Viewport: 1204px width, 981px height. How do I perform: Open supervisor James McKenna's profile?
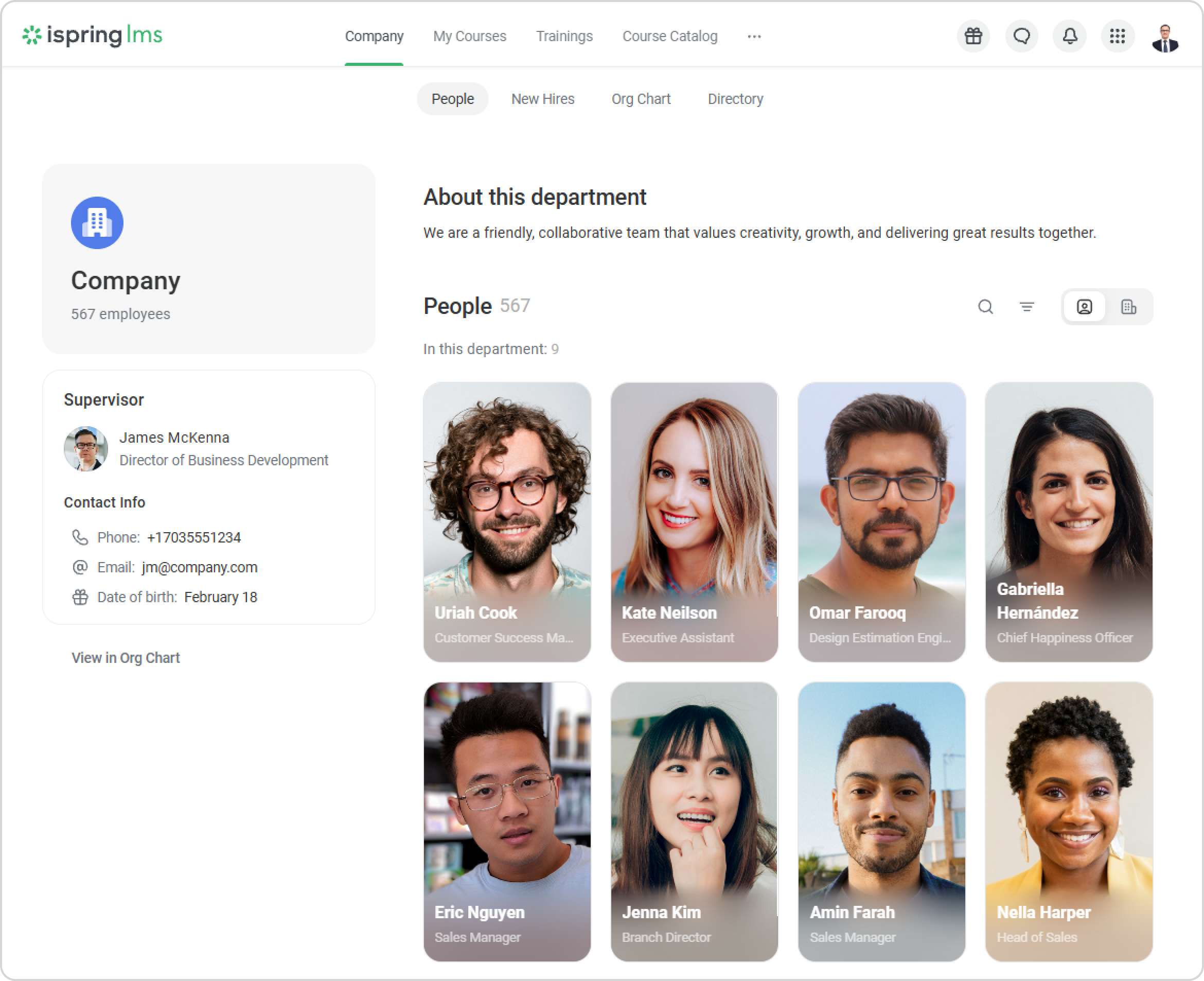click(174, 438)
